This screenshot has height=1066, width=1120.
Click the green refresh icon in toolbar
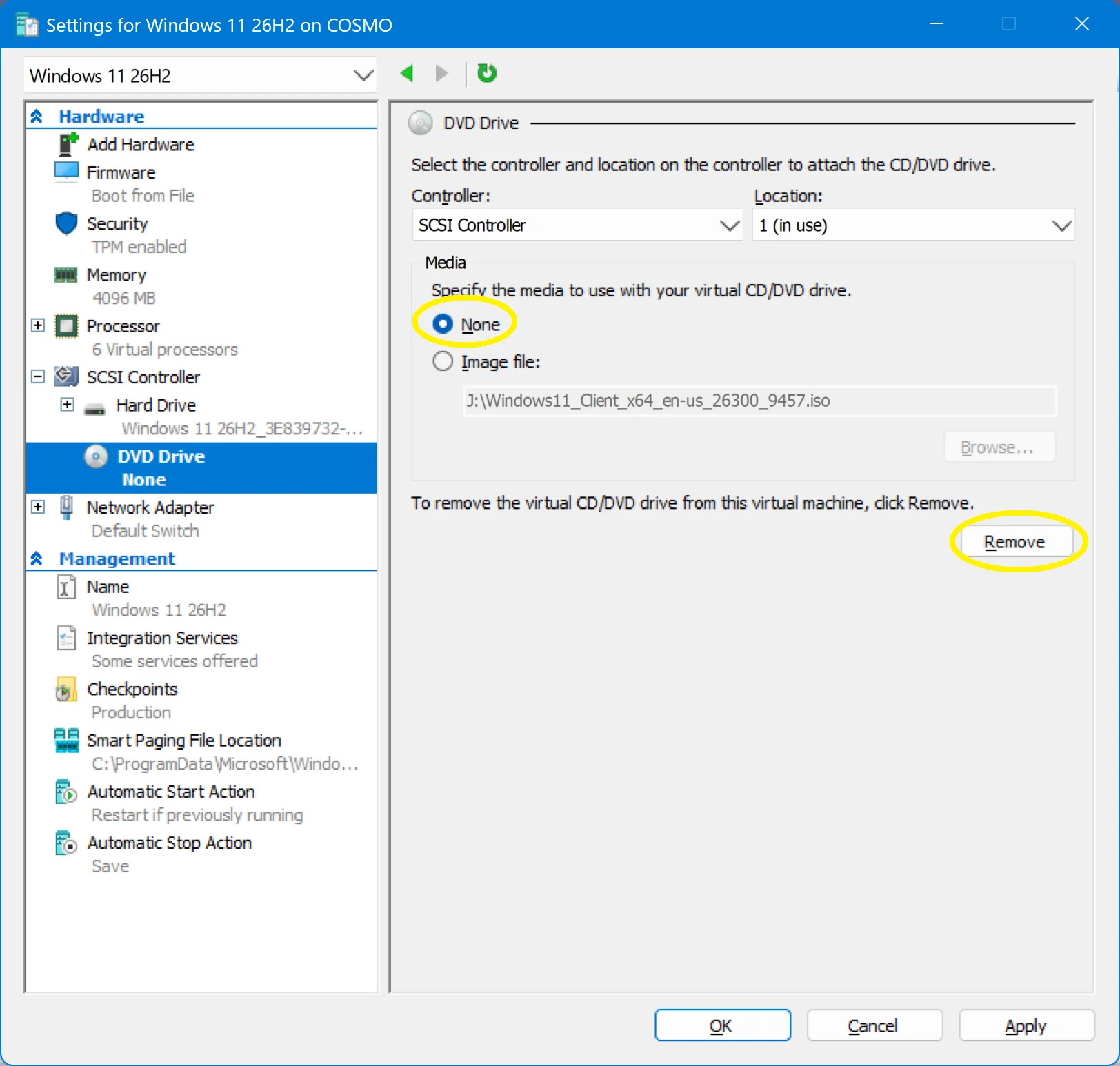coord(487,73)
